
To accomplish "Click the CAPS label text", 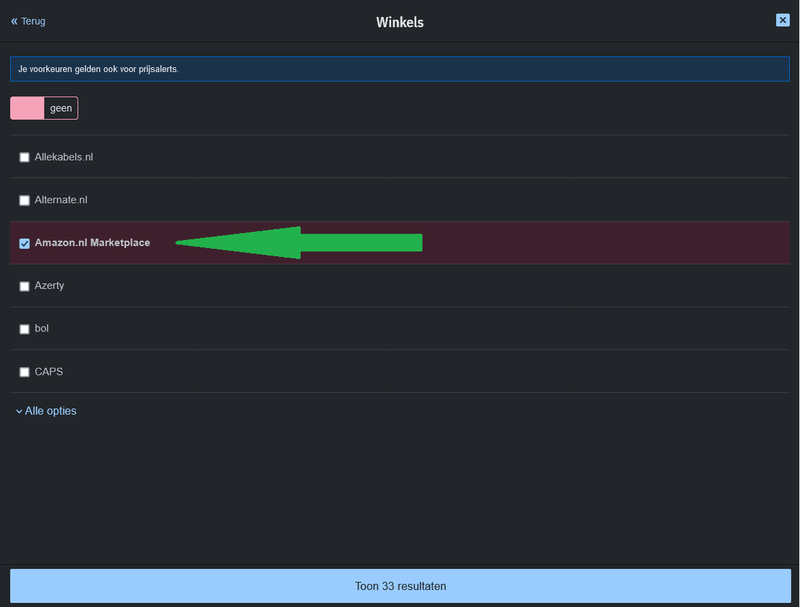I will (49, 371).
